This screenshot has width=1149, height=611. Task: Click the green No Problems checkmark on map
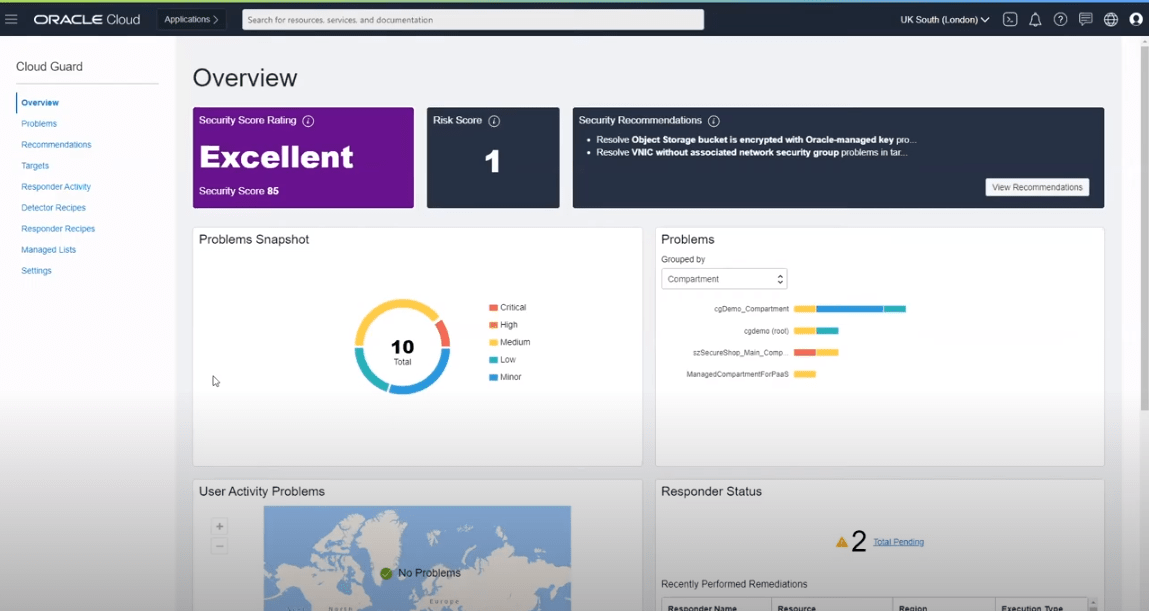click(x=386, y=573)
